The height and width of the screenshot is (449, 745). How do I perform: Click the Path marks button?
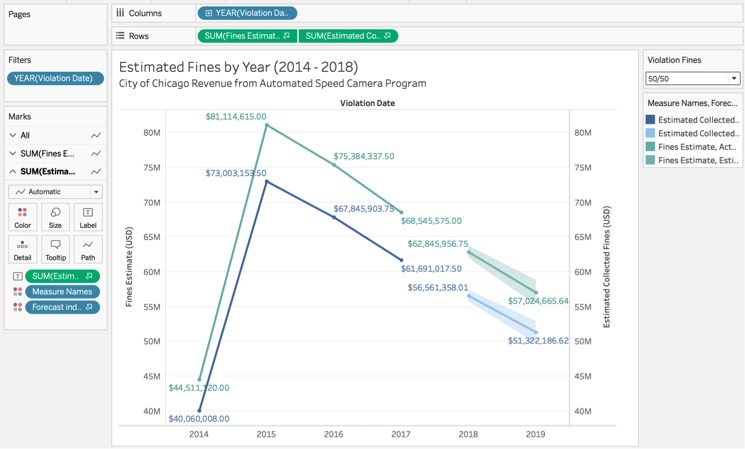(88, 249)
